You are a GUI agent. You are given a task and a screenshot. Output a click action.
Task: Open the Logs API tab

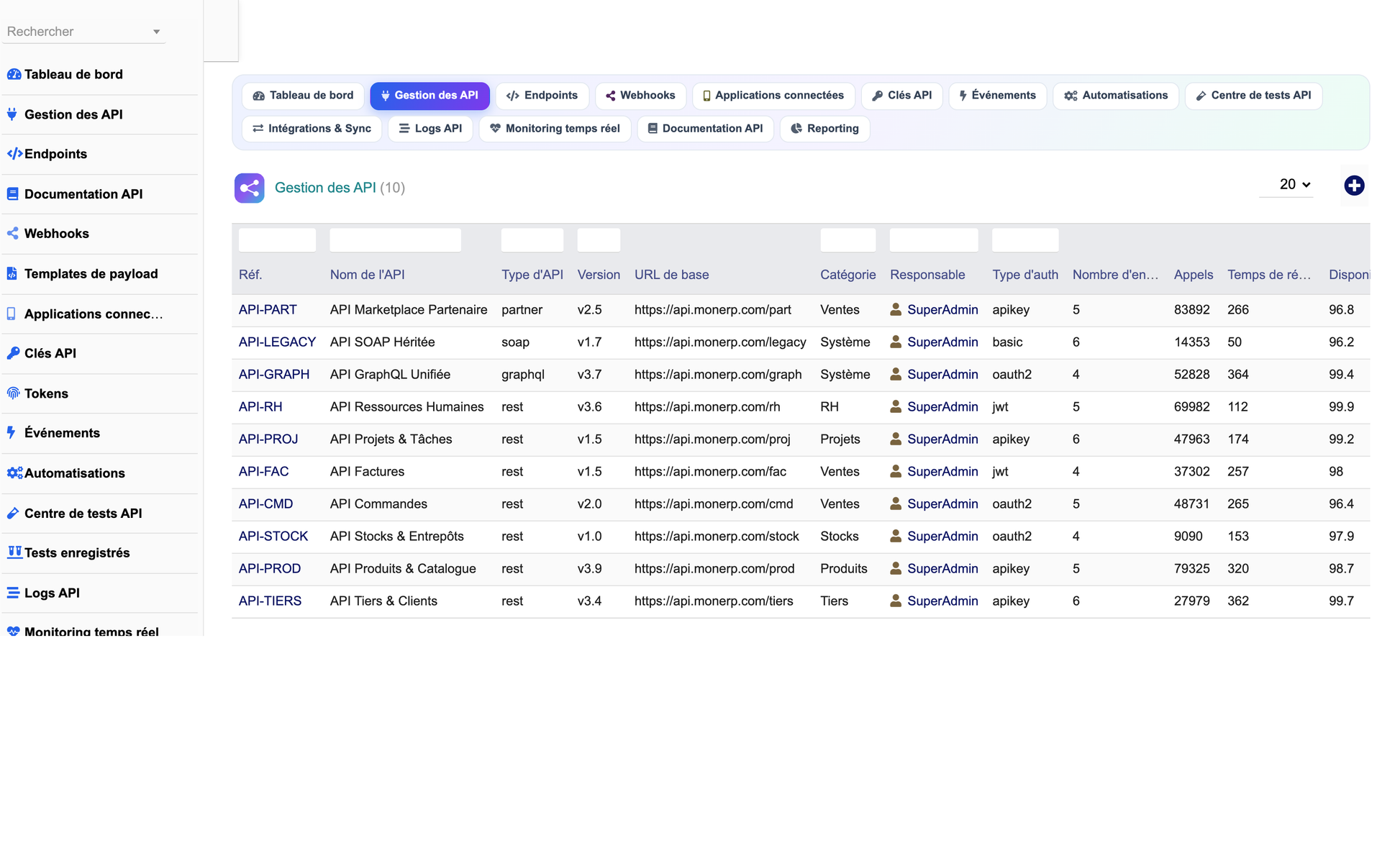click(430, 129)
